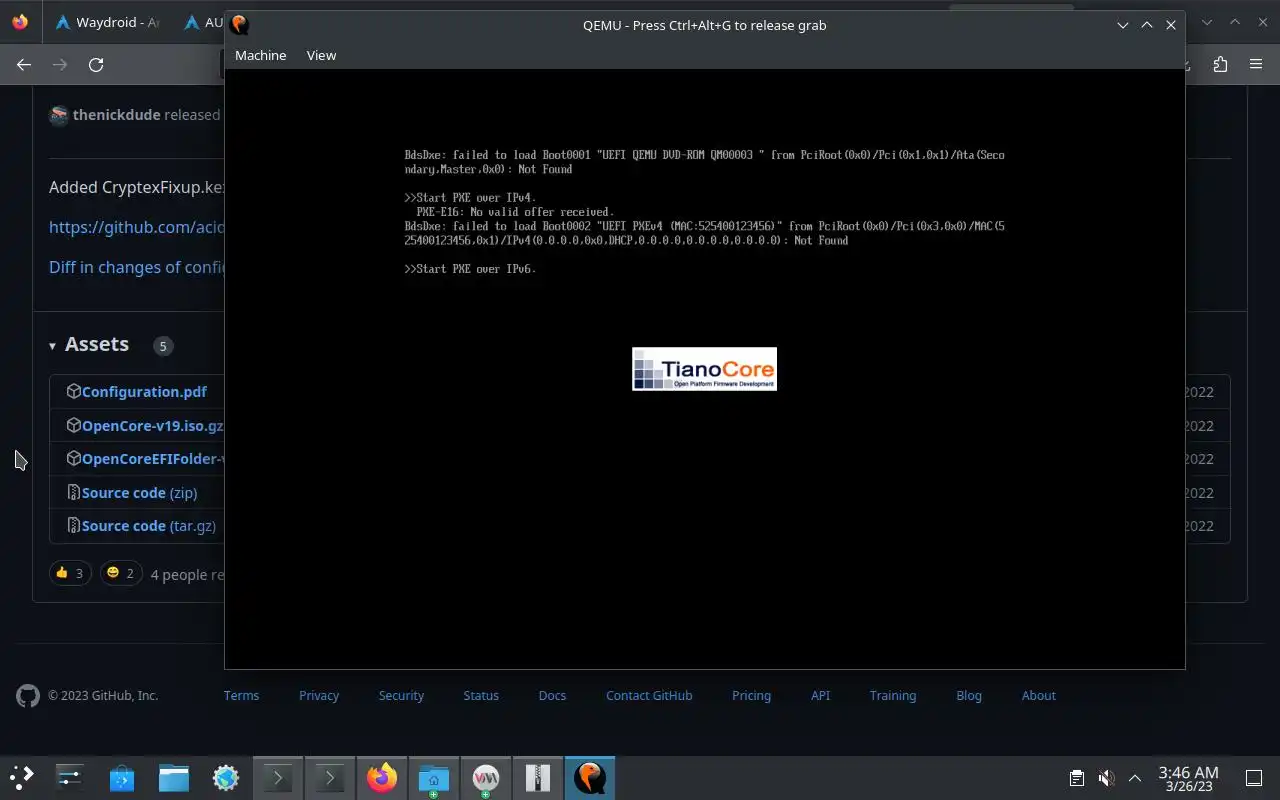Click the thenickdude avatar image
1280x800 pixels.
[x=59, y=114]
